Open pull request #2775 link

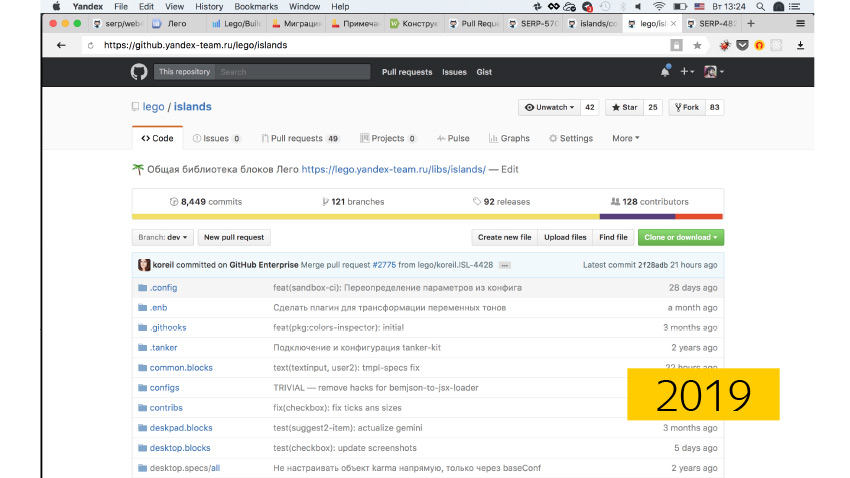(384, 265)
